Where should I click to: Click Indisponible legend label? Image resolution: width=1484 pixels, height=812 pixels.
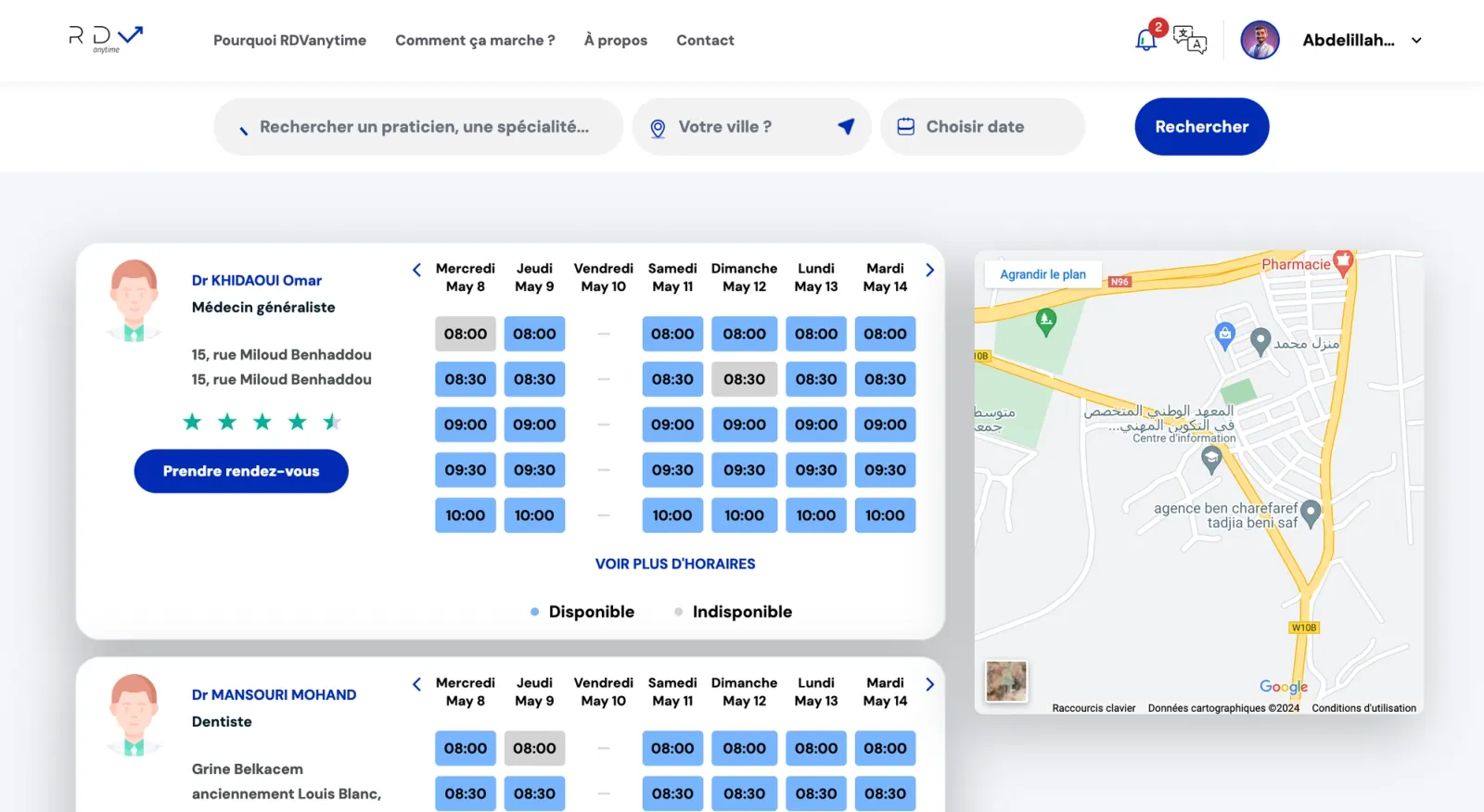point(742,612)
